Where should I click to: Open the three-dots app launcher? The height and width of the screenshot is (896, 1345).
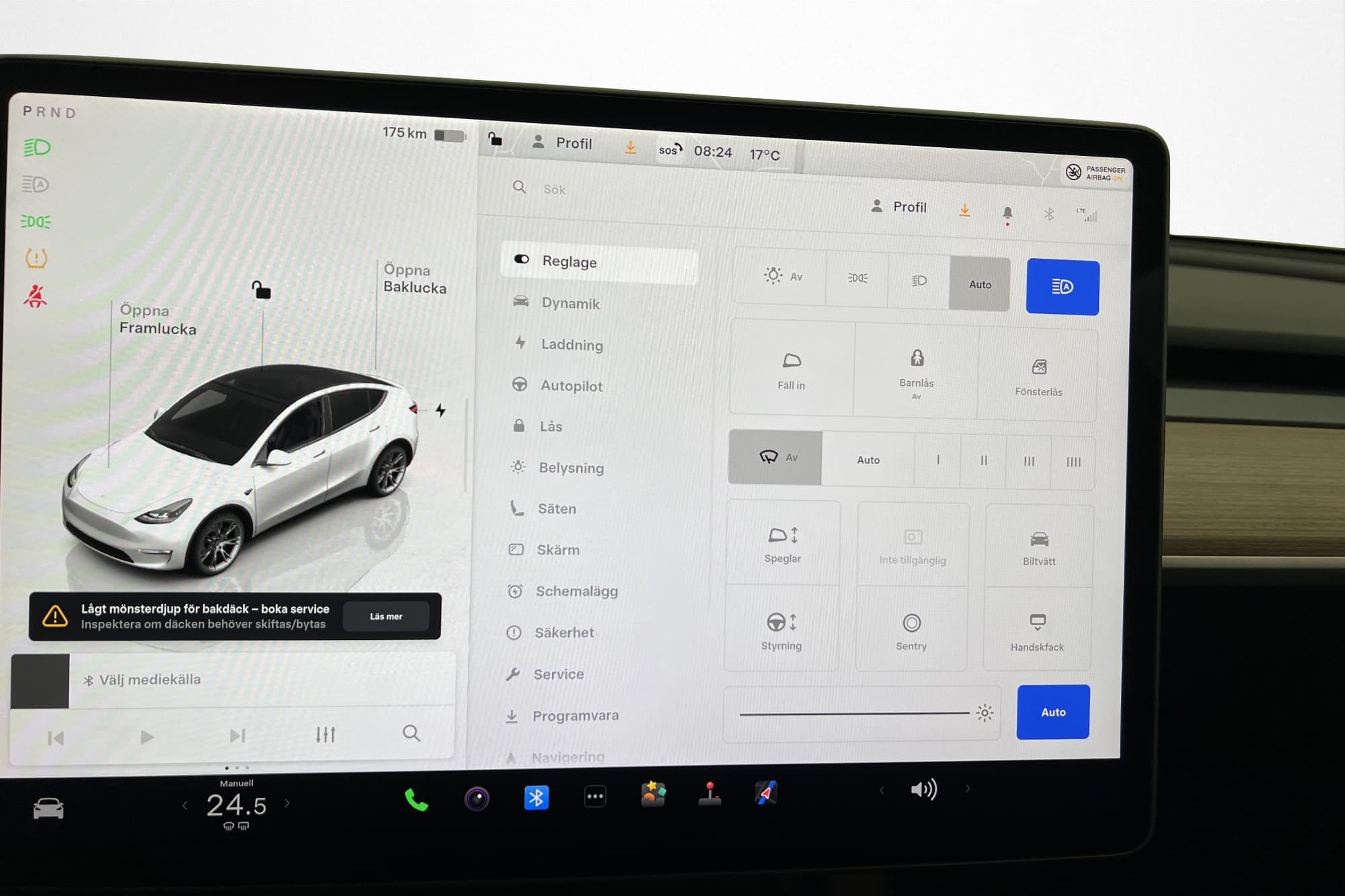pos(595,797)
